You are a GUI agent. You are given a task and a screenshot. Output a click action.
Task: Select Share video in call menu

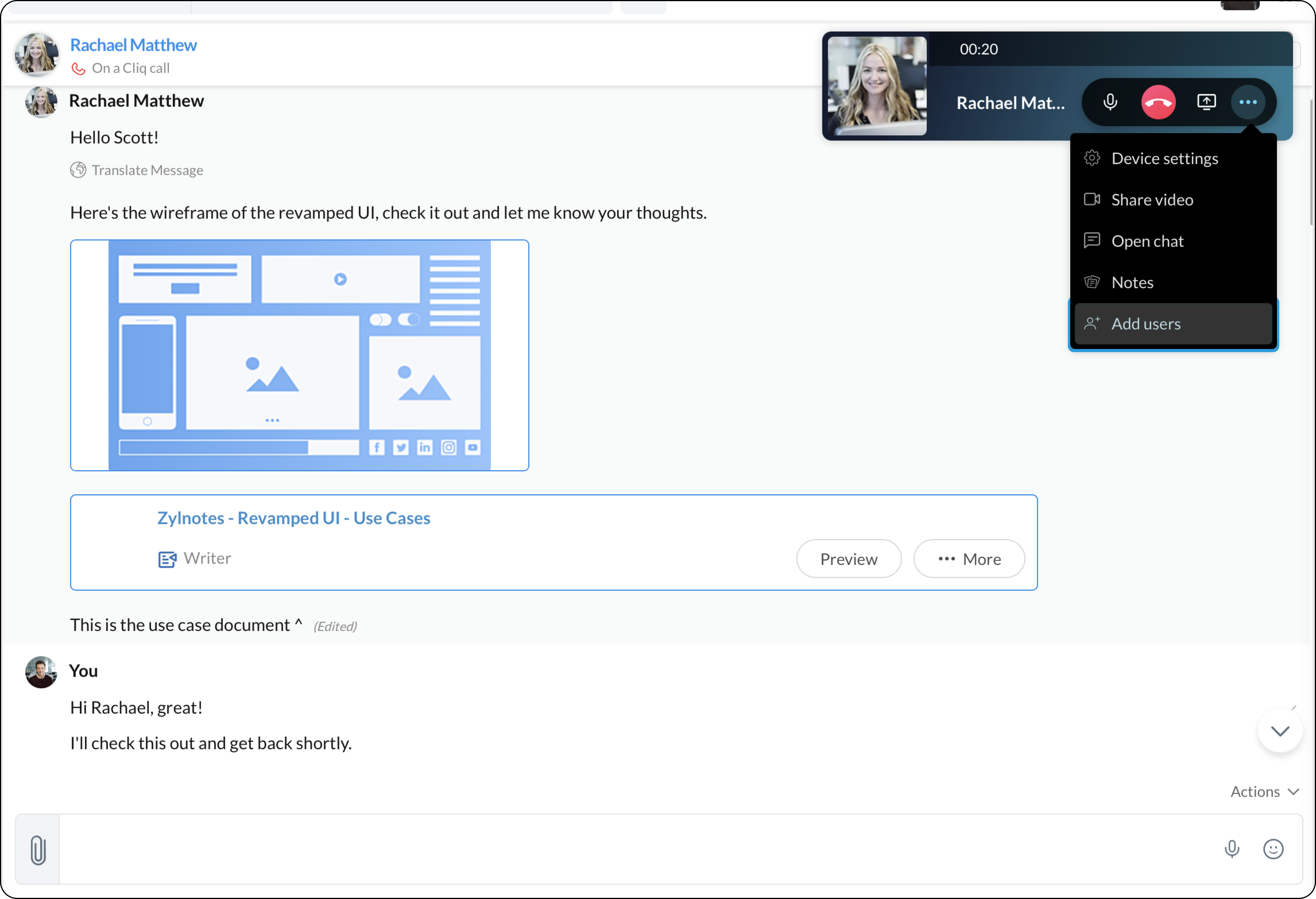tap(1152, 200)
